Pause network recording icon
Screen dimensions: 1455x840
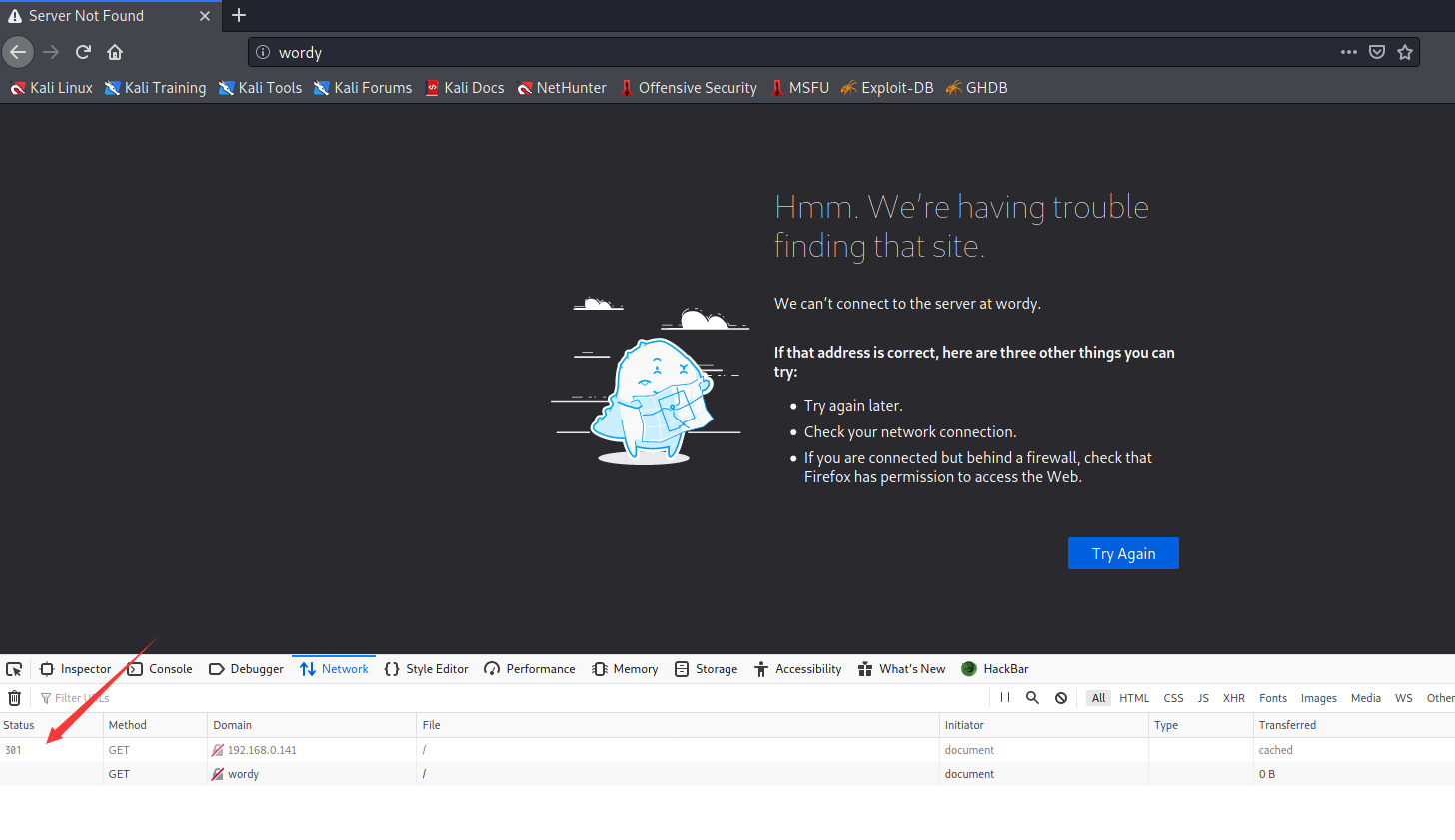(x=1005, y=698)
